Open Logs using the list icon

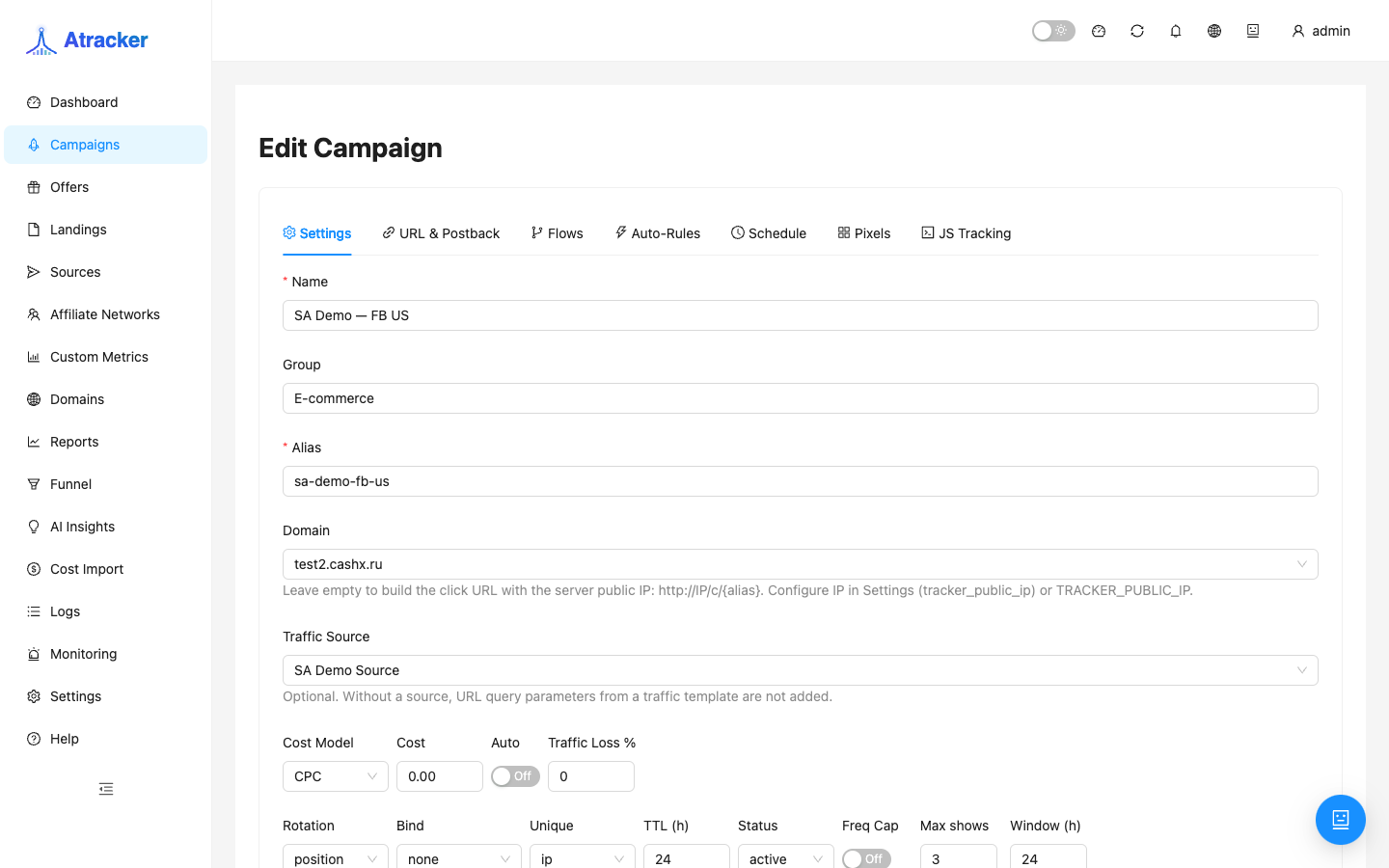tap(34, 611)
